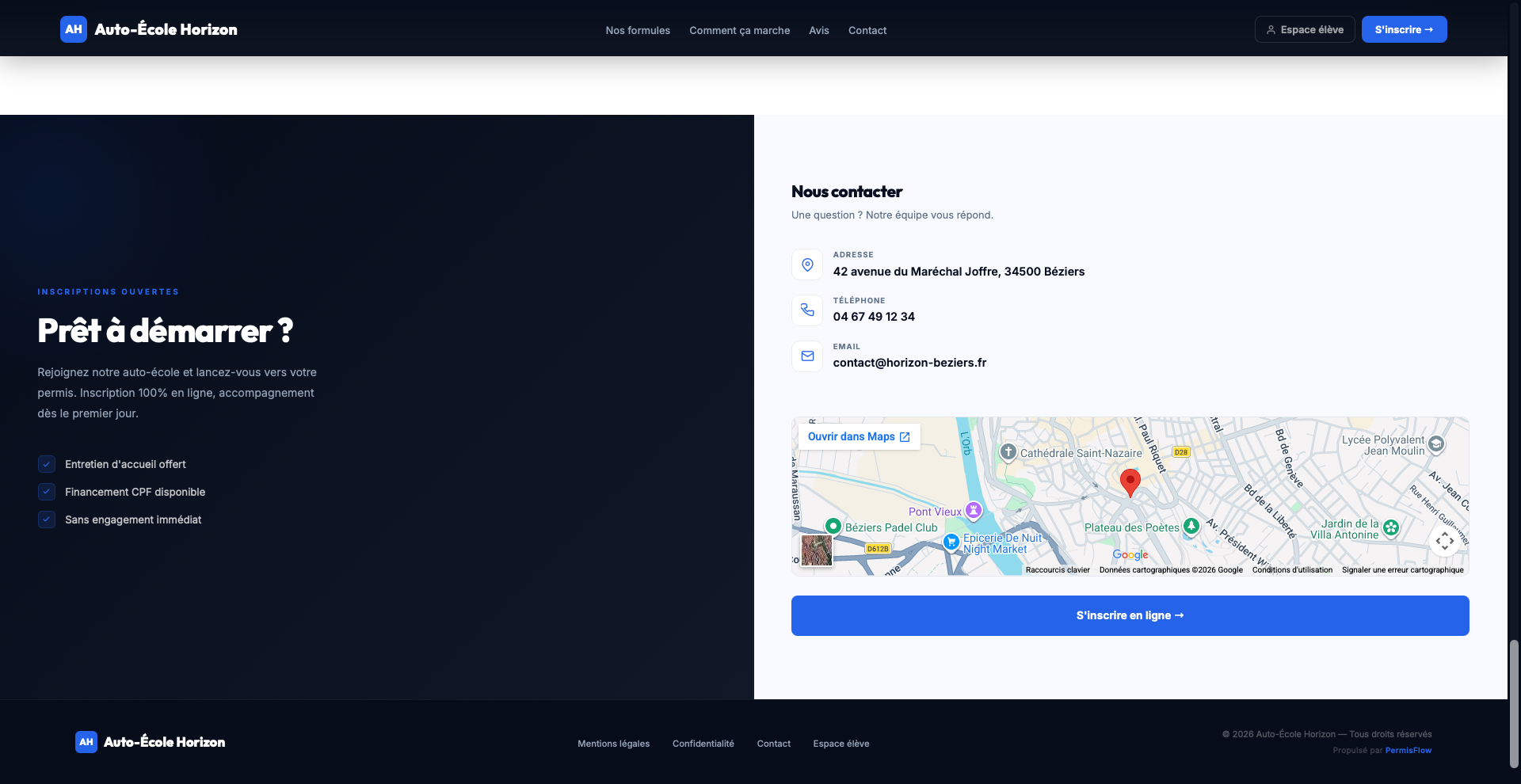Click the AH logo icon in header
This screenshot has height=784, width=1521.
[x=74, y=29]
